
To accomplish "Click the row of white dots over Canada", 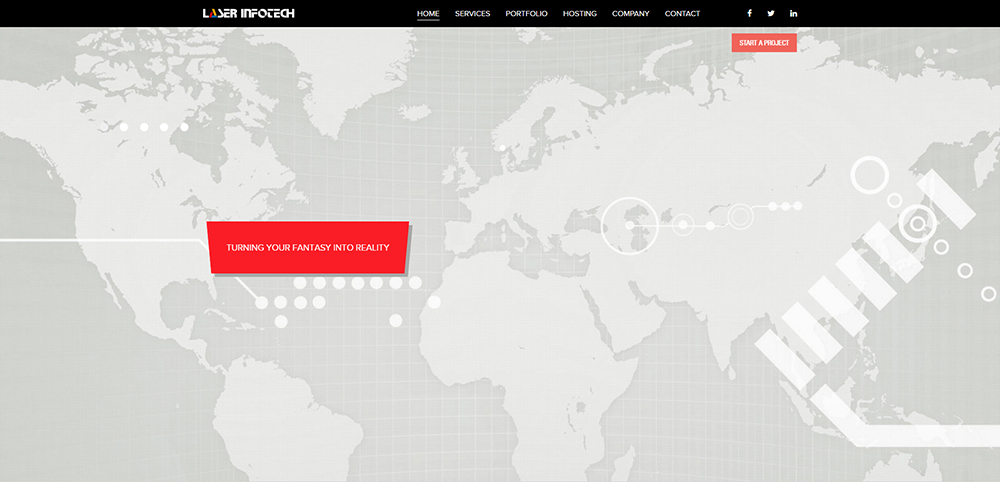I will (153, 127).
